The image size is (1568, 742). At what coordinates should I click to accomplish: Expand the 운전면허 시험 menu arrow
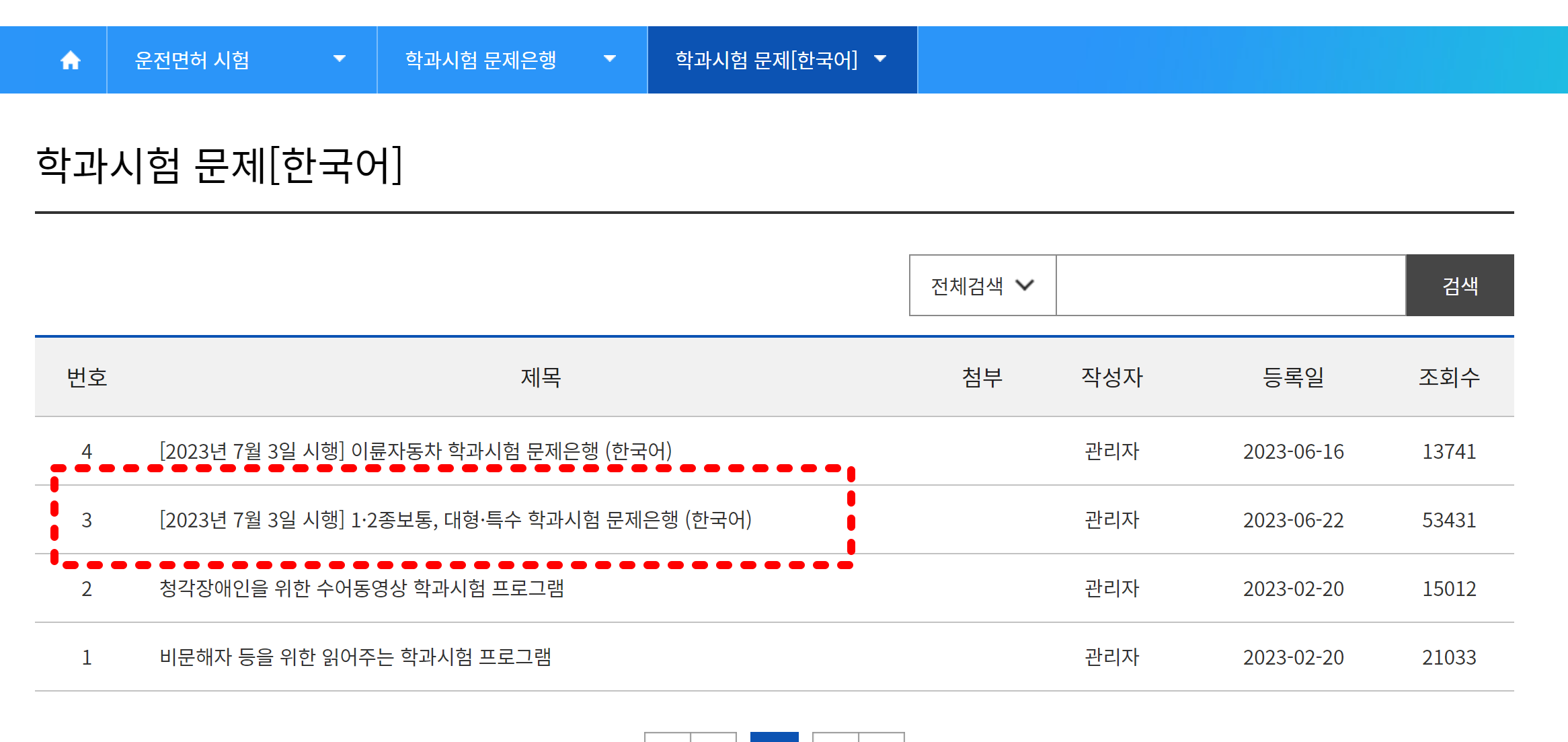pos(340,59)
